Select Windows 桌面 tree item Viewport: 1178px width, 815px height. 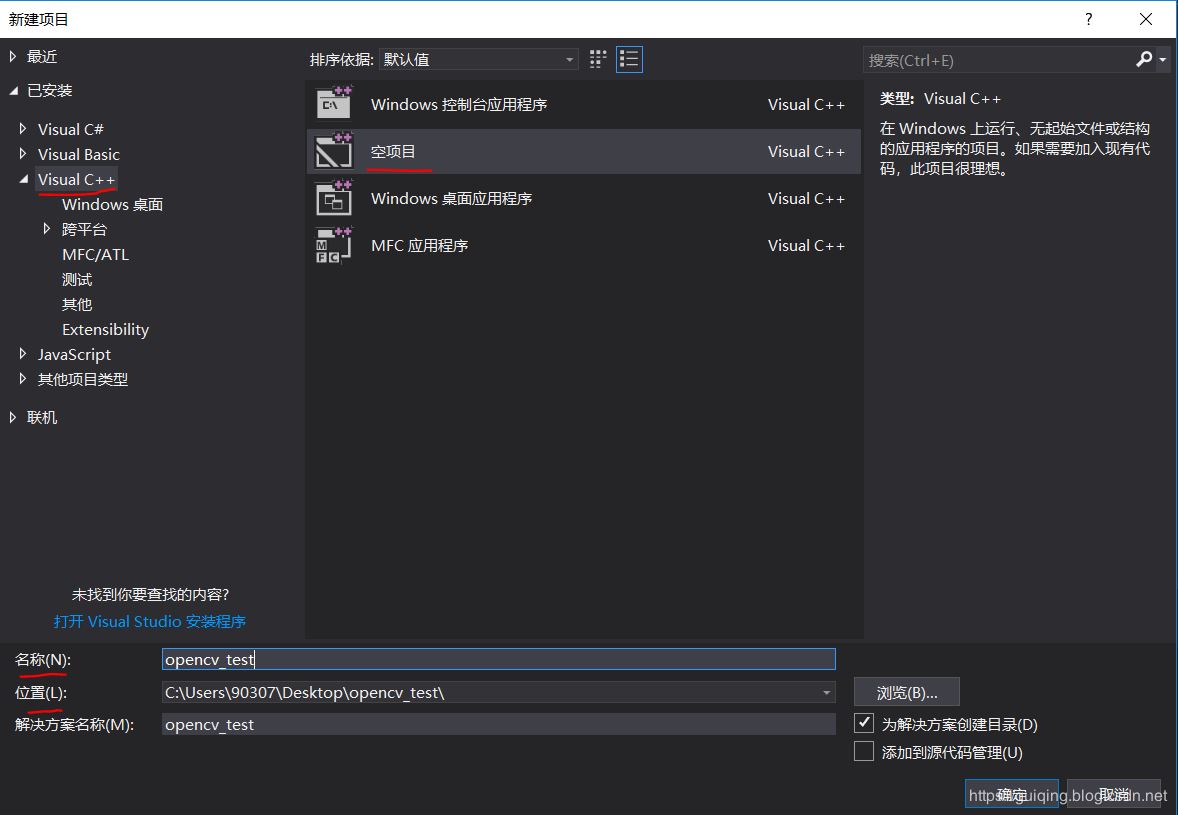(112, 204)
